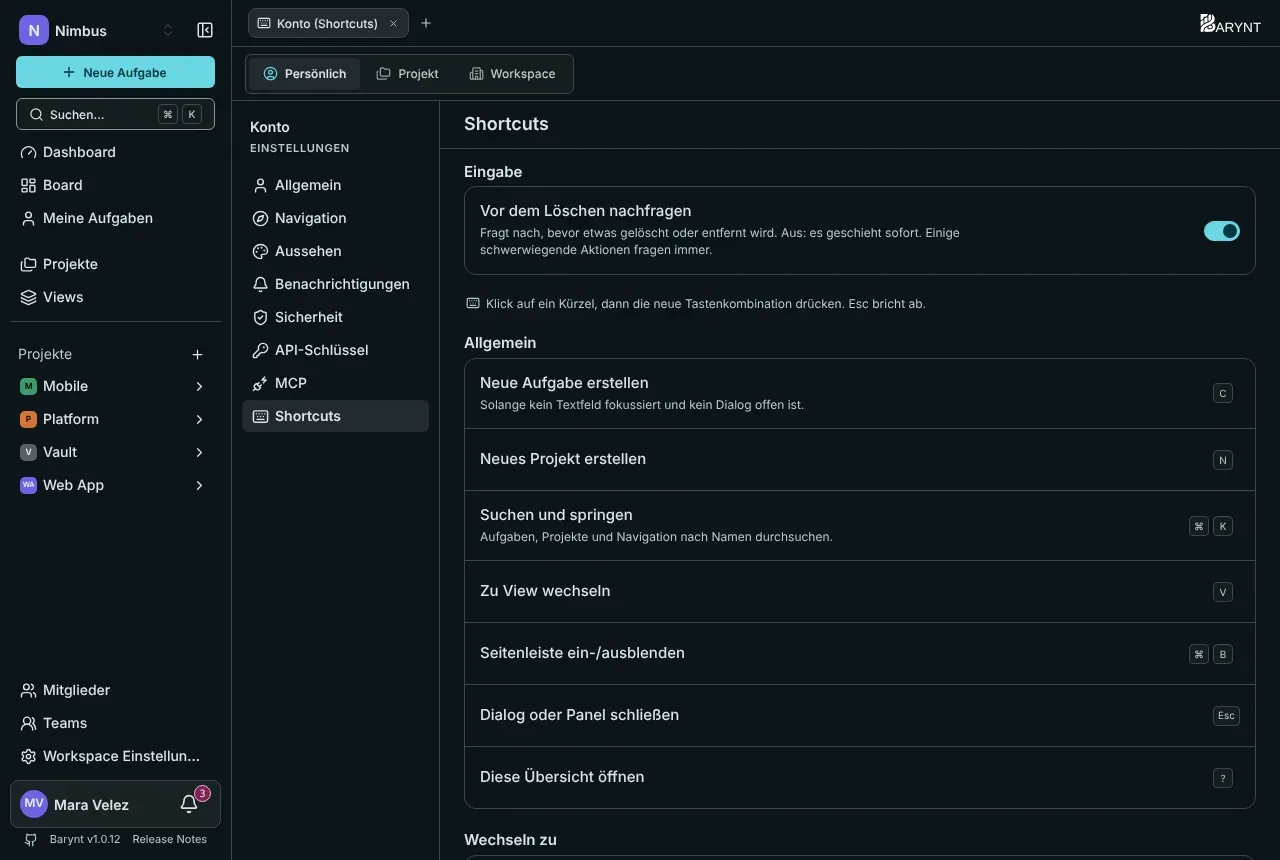
Task: Edit the C shortcut for Neue Aufgabe erstellen
Action: [x=1222, y=394]
